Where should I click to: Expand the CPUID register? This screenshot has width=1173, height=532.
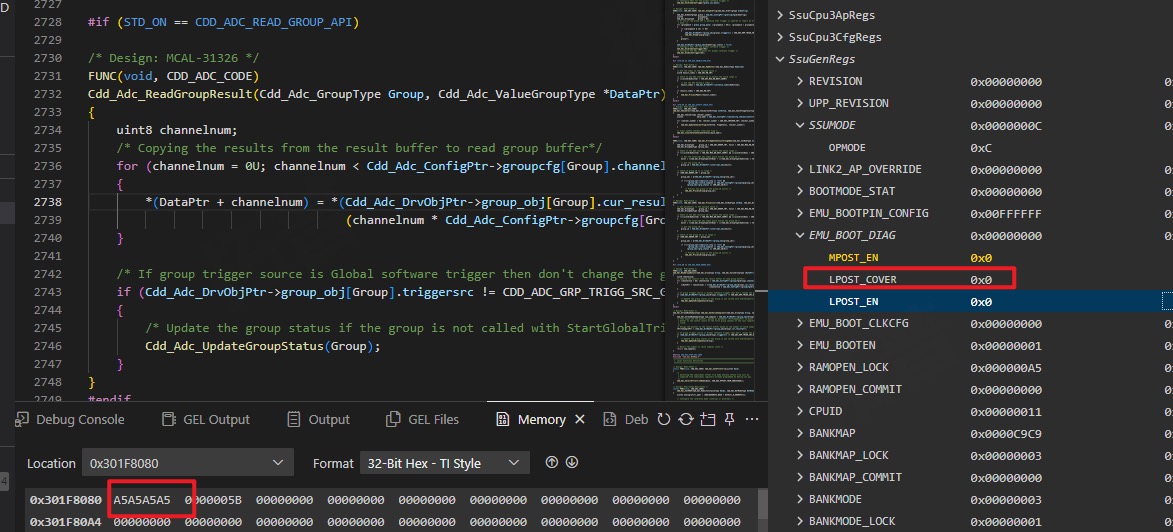[800, 412]
